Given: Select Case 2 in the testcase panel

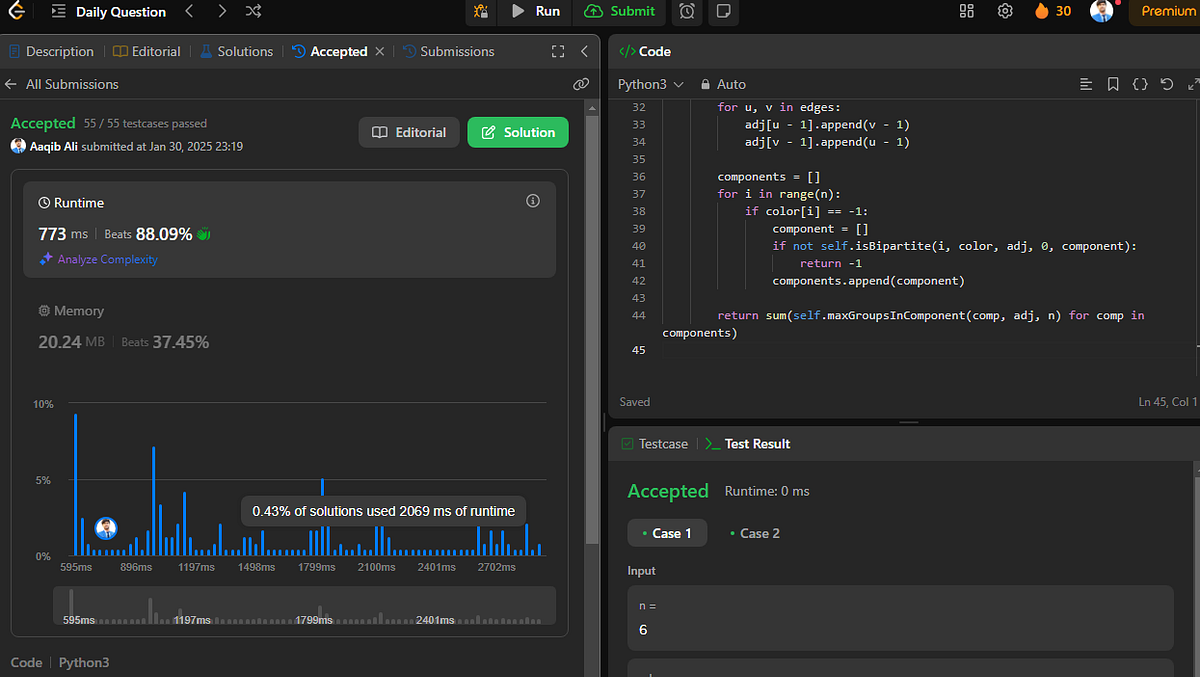Looking at the screenshot, I should point(756,533).
